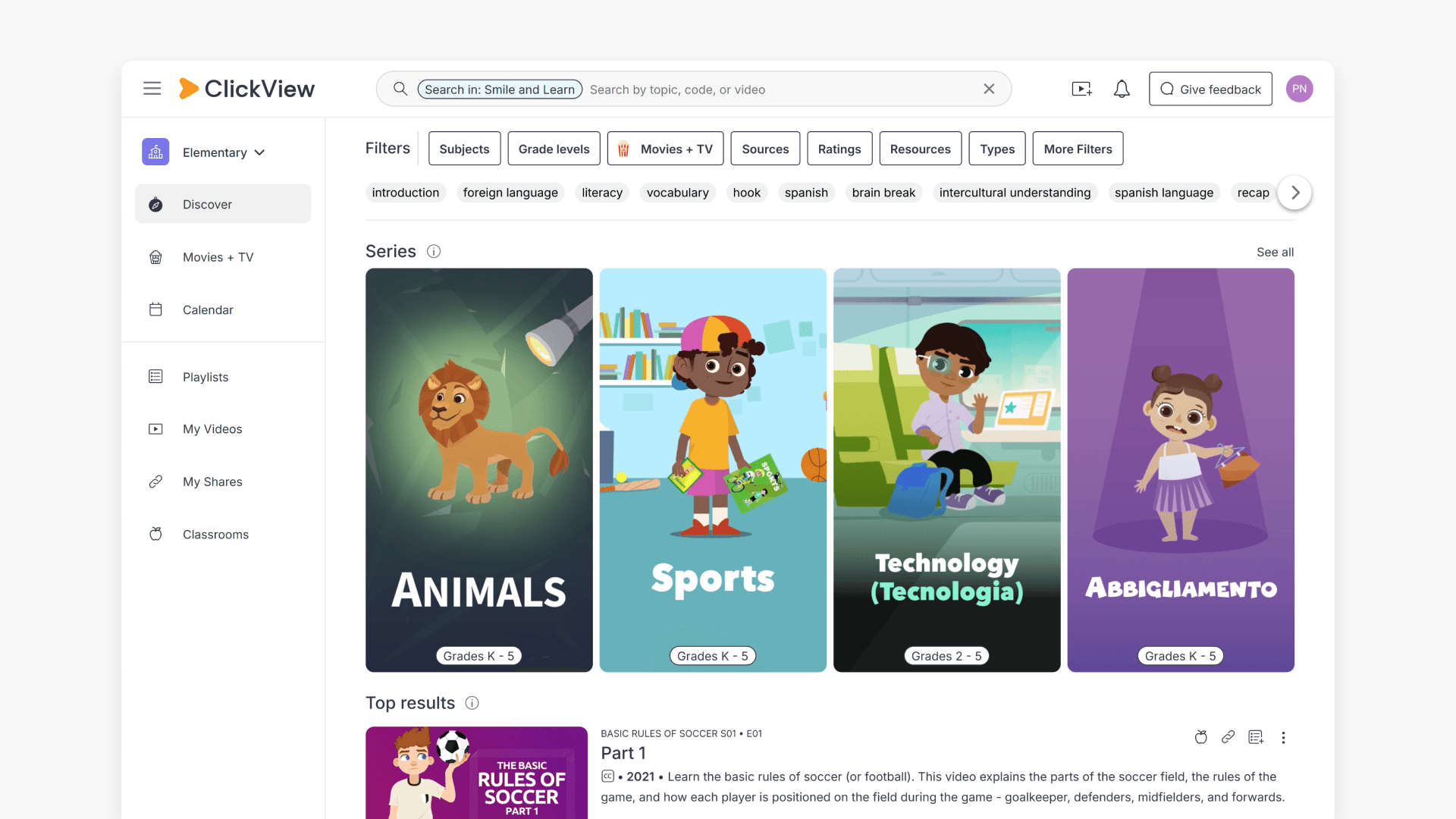
Task: Select the literacy tag
Action: [602, 193]
